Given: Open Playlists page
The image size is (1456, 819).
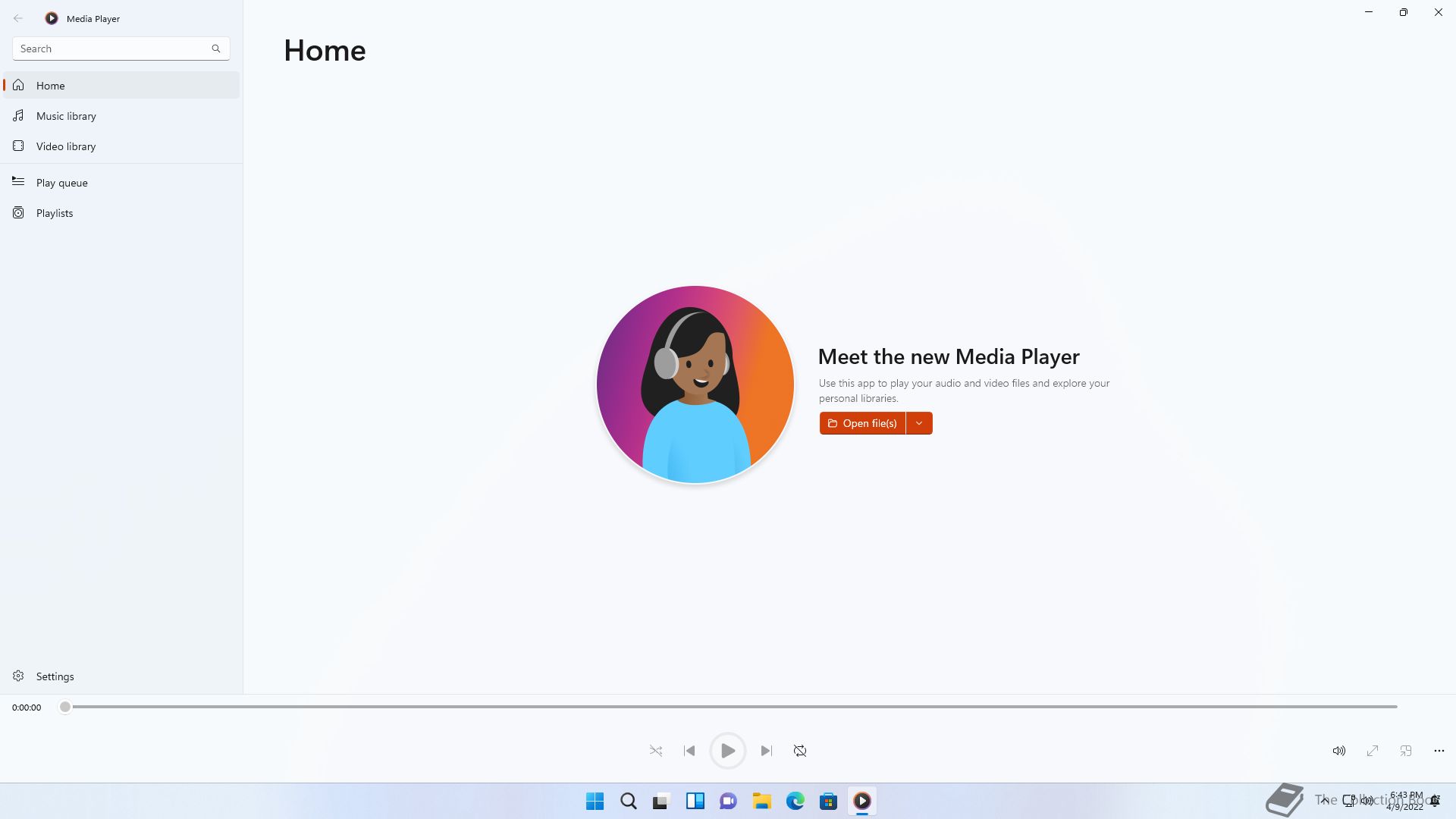Looking at the screenshot, I should [x=55, y=213].
